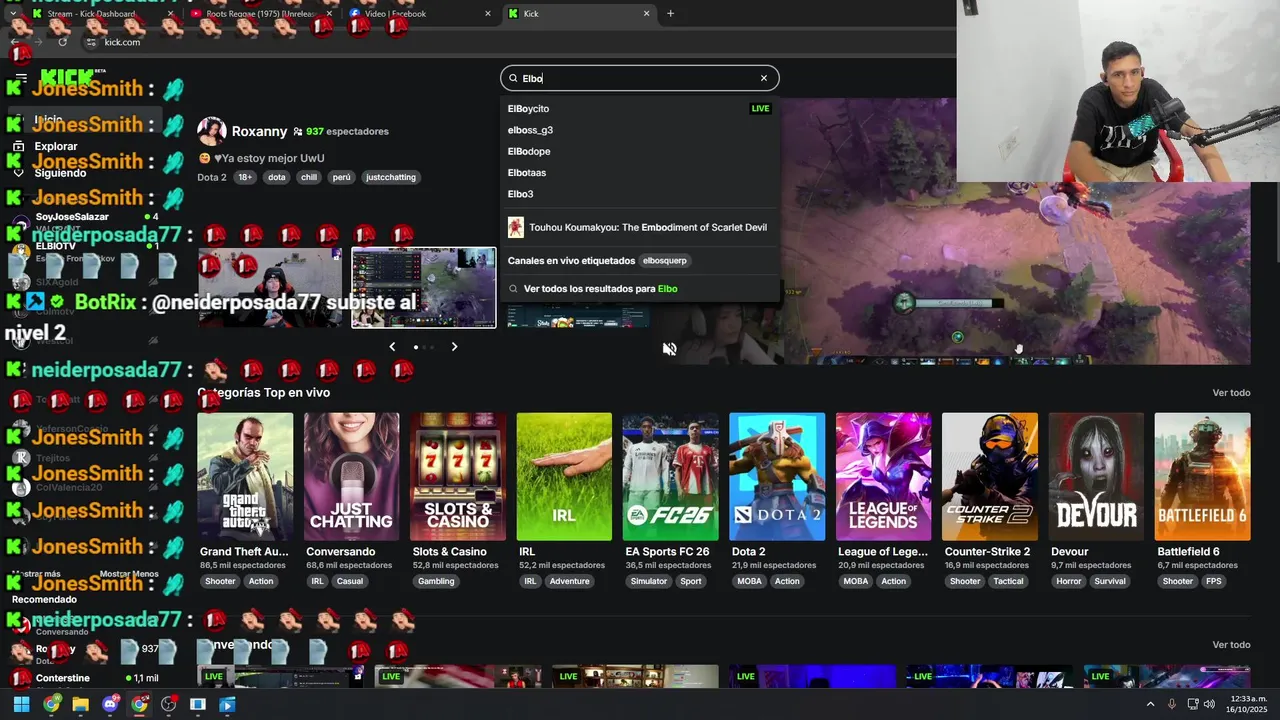The image size is (1280, 720).
Task: Select search suggestion elboss_g3
Action: click(x=640, y=130)
